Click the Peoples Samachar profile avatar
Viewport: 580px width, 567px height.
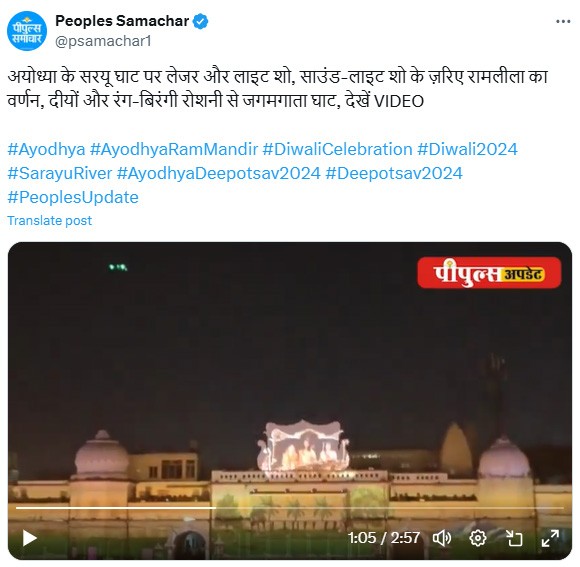[x=27, y=31]
